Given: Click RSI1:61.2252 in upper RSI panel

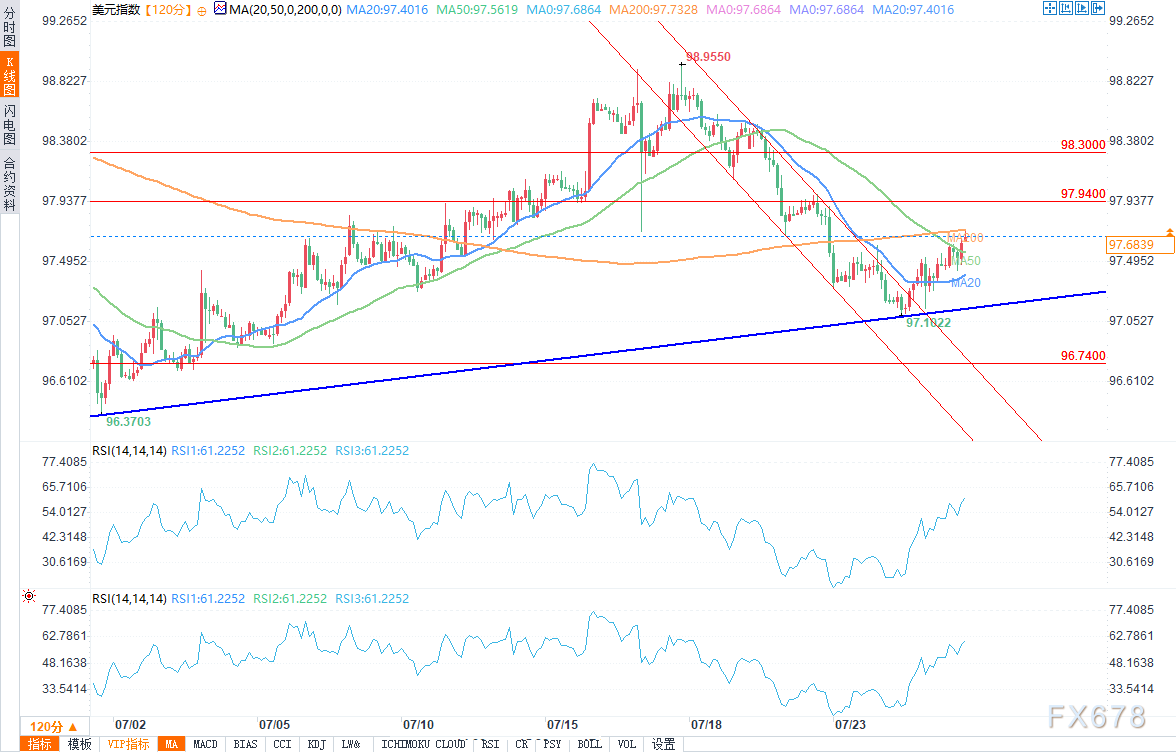Looking at the screenshot, I should click(x=208, y=451).
